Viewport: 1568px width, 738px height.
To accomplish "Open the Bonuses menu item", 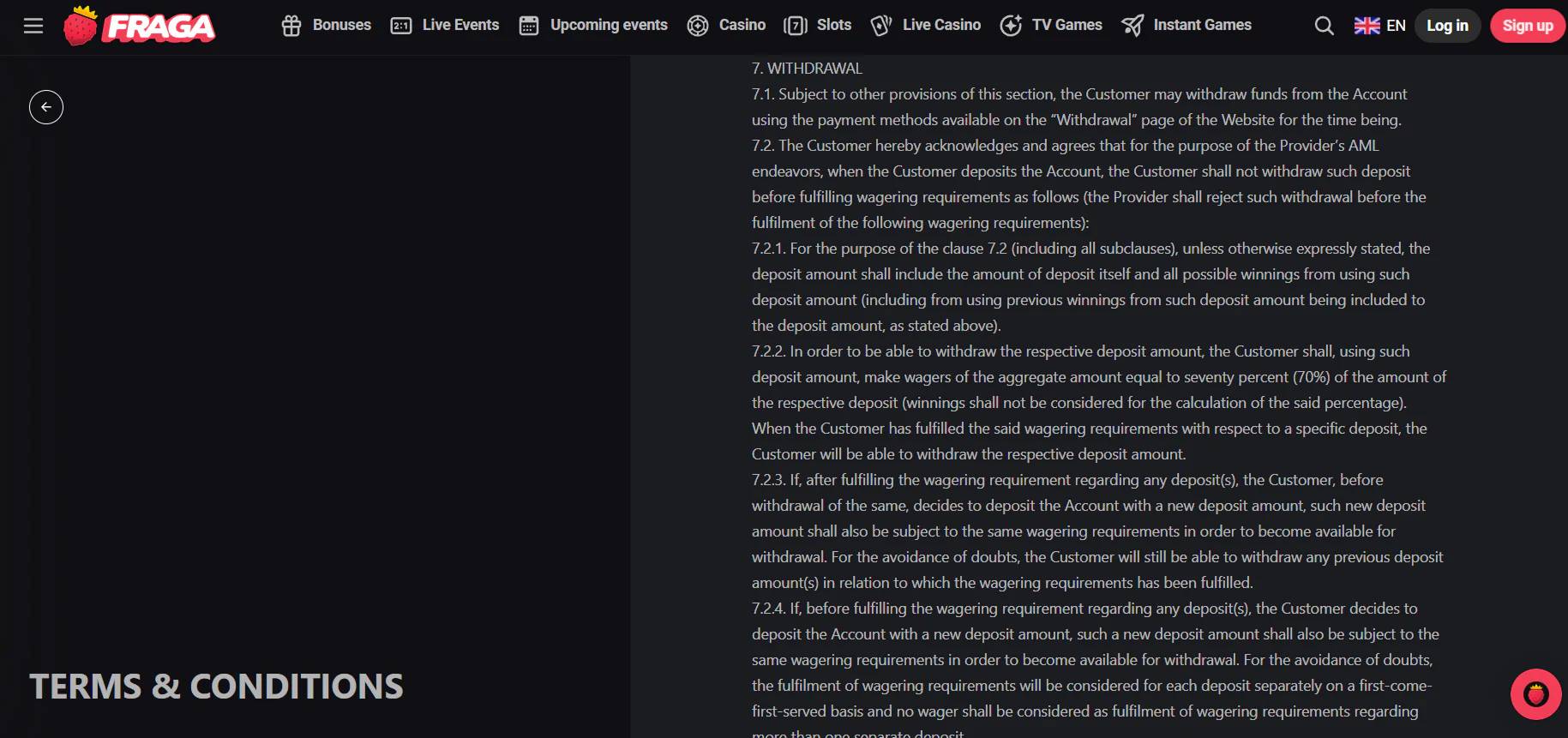I will (341, 26).
